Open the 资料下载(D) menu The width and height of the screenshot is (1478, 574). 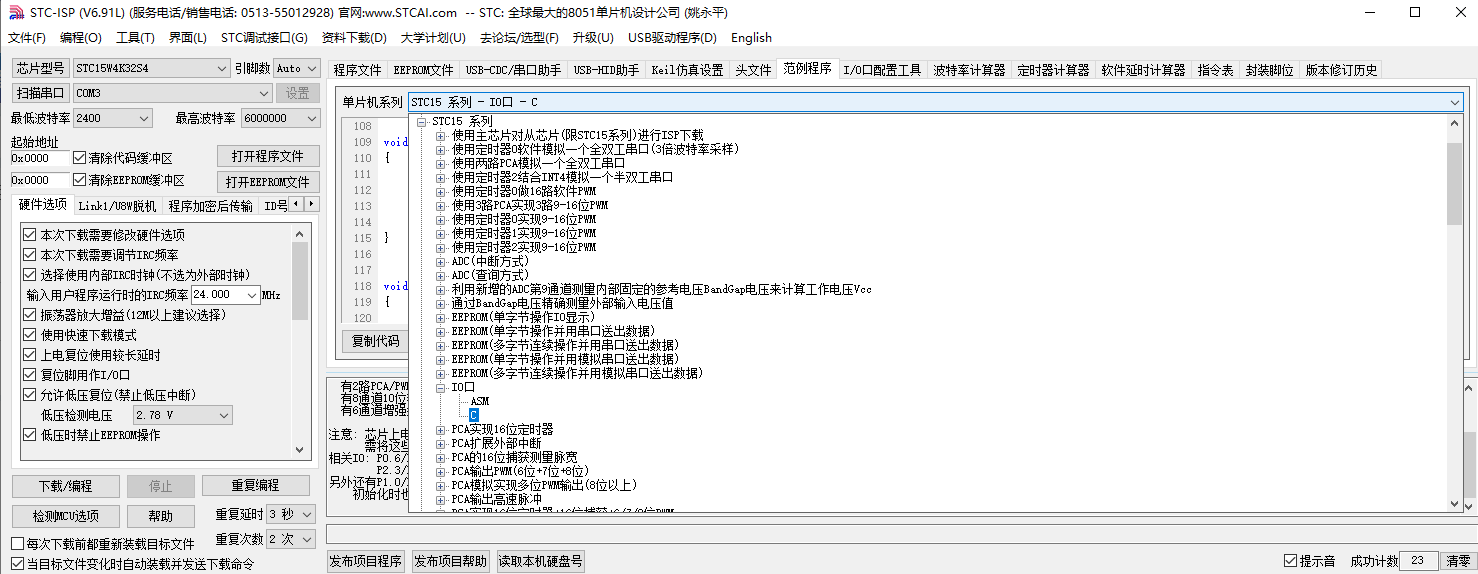pos(354,38)
